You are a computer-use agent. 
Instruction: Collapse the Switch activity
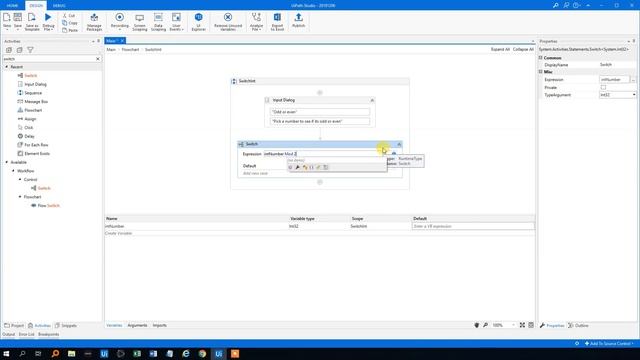click(399, 144)
